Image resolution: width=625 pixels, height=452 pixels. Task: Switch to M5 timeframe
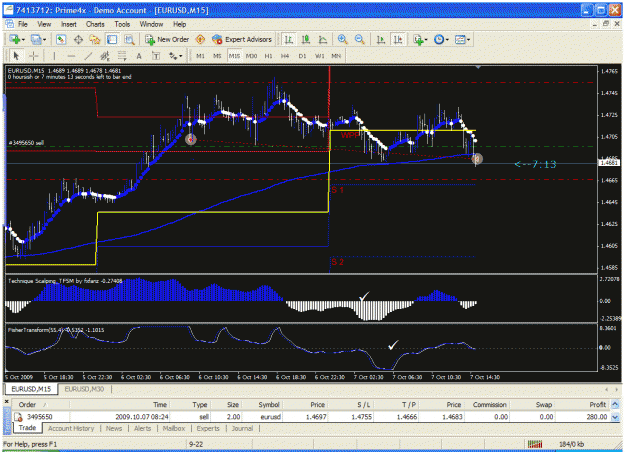coord(217,56)
